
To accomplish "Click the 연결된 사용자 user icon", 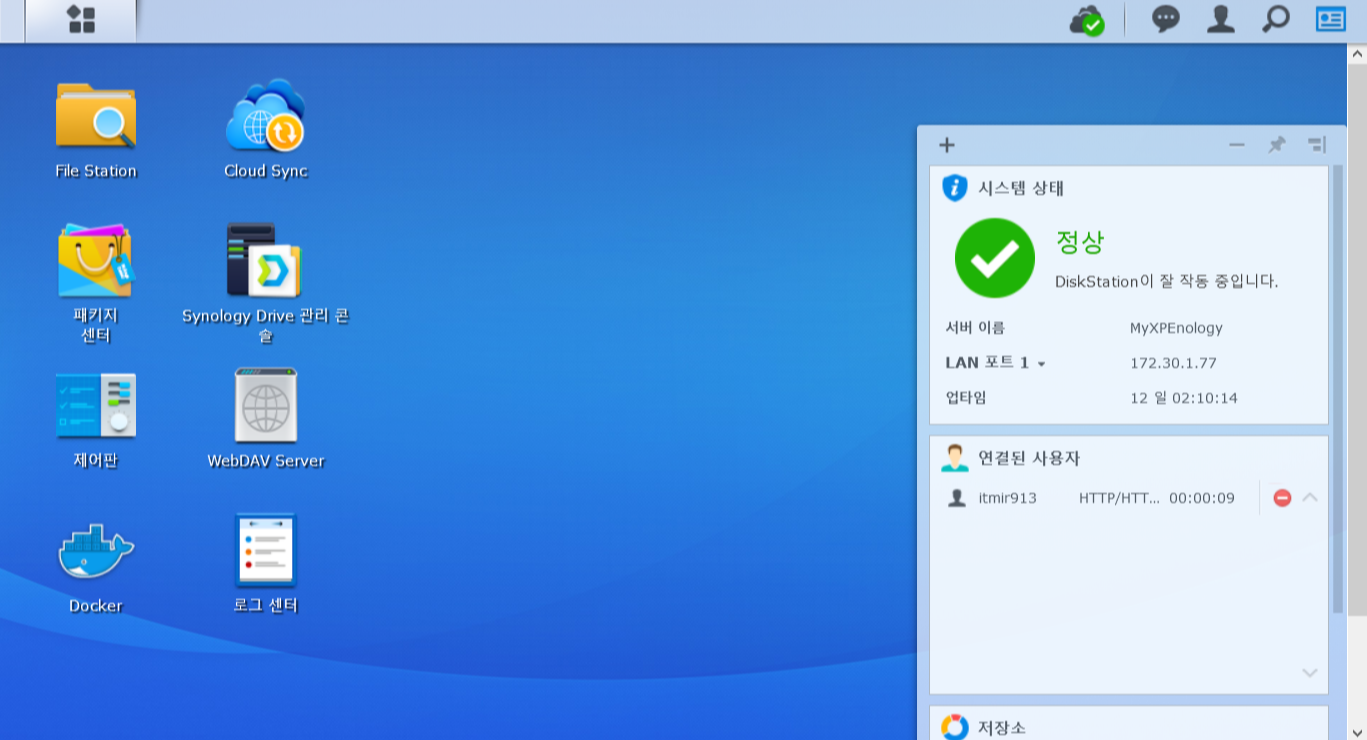I will [x=955, y=458].
